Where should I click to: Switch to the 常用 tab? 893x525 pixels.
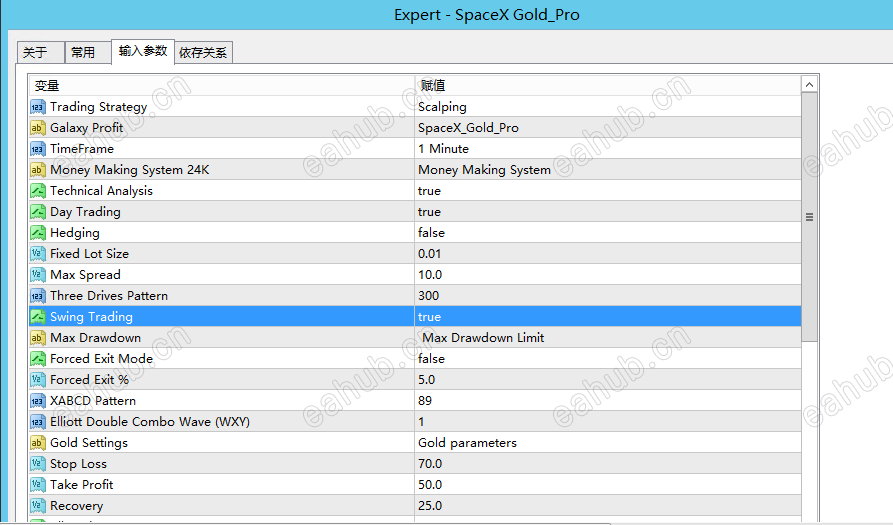[x=88, y=52]
